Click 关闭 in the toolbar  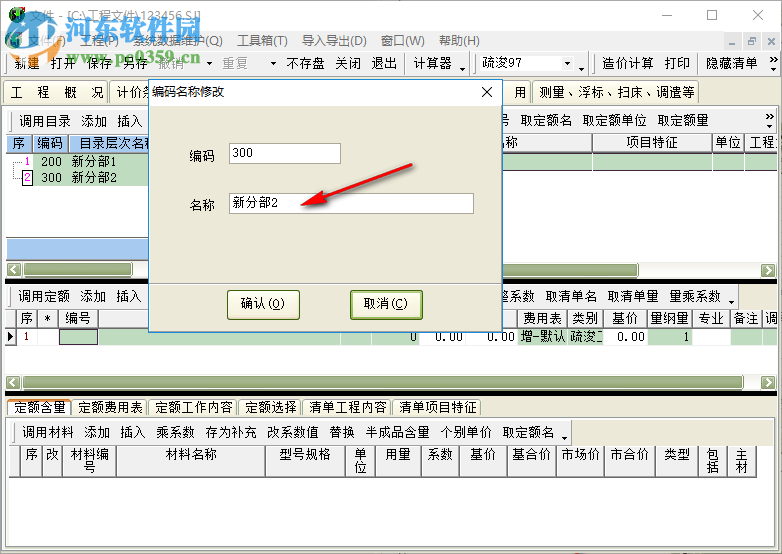(x=348, y=63)
